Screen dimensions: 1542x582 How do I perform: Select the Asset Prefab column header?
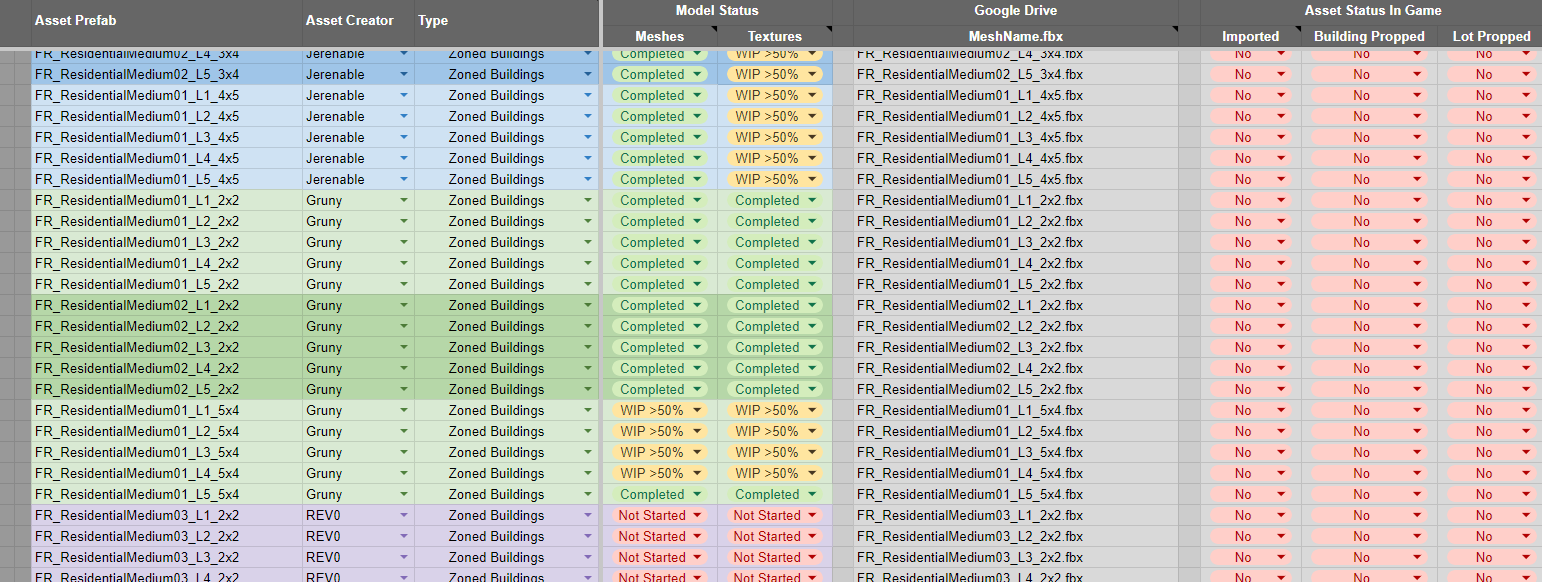pos(166,21)
